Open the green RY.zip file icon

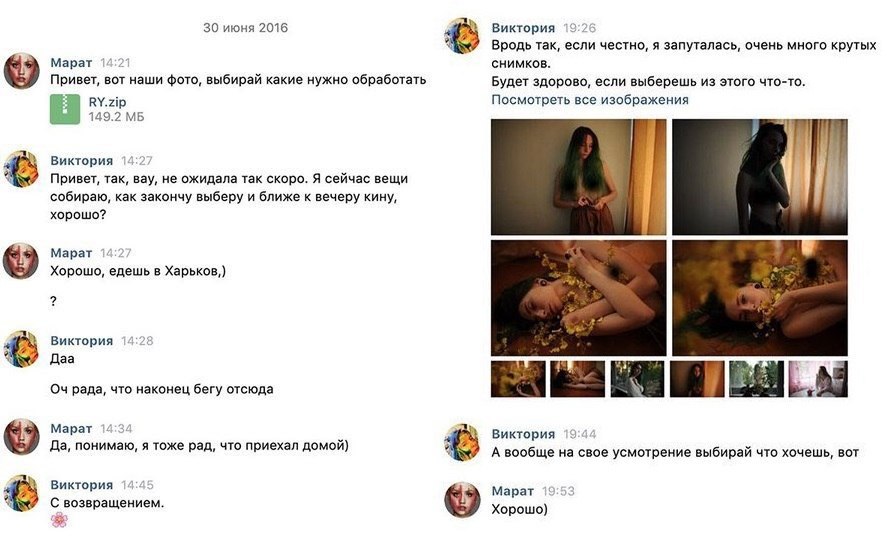coord(65,109)
